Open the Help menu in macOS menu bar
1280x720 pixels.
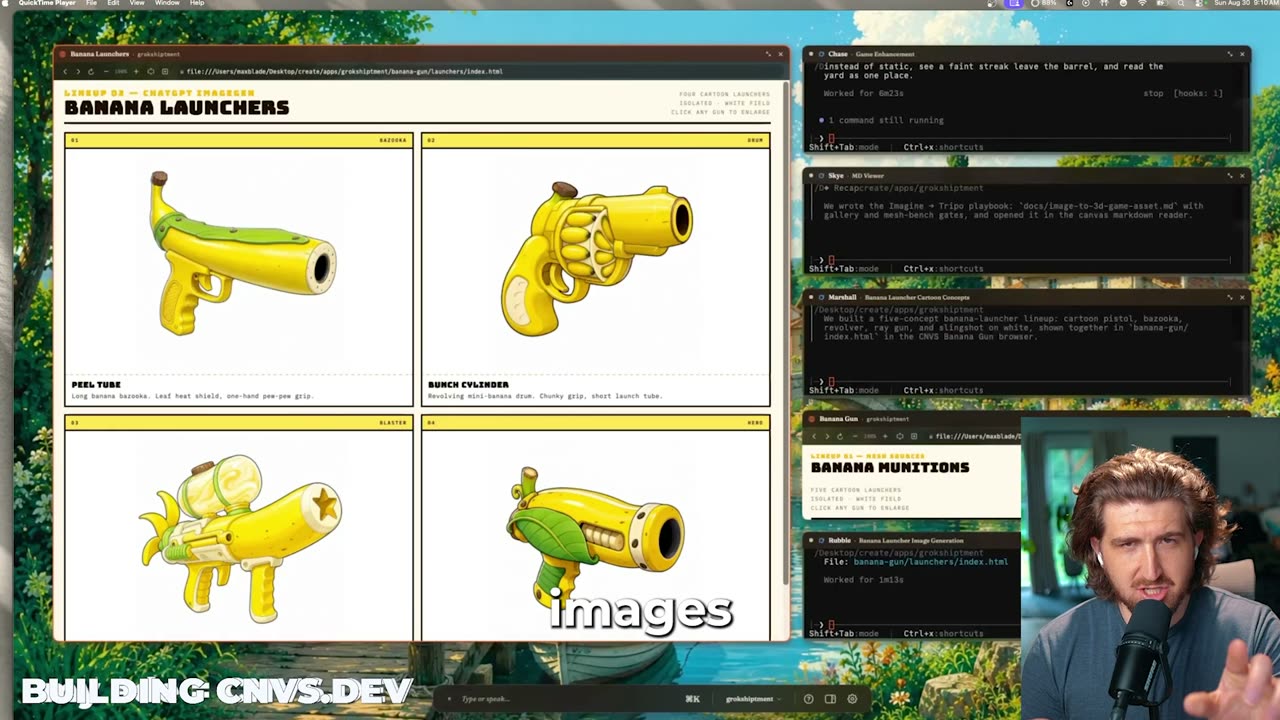(x=197, y=3)
